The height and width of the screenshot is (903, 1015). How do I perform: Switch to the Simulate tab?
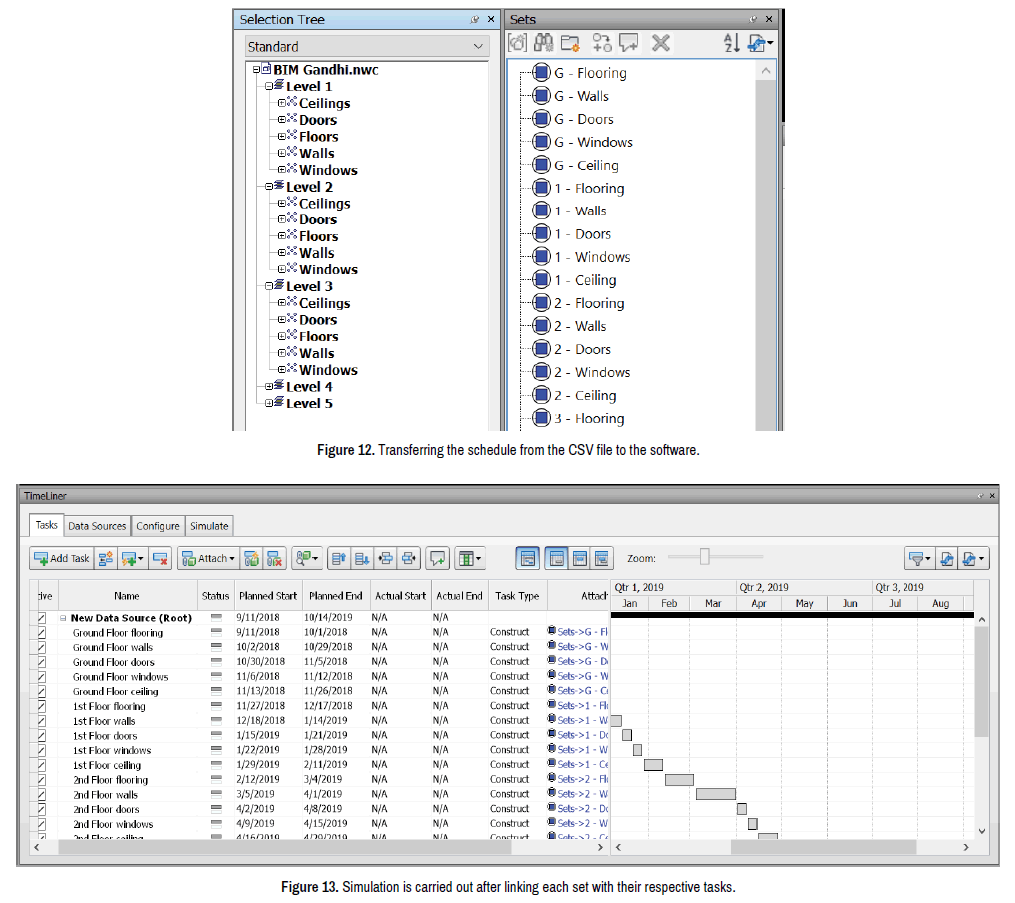click(209, 525)
